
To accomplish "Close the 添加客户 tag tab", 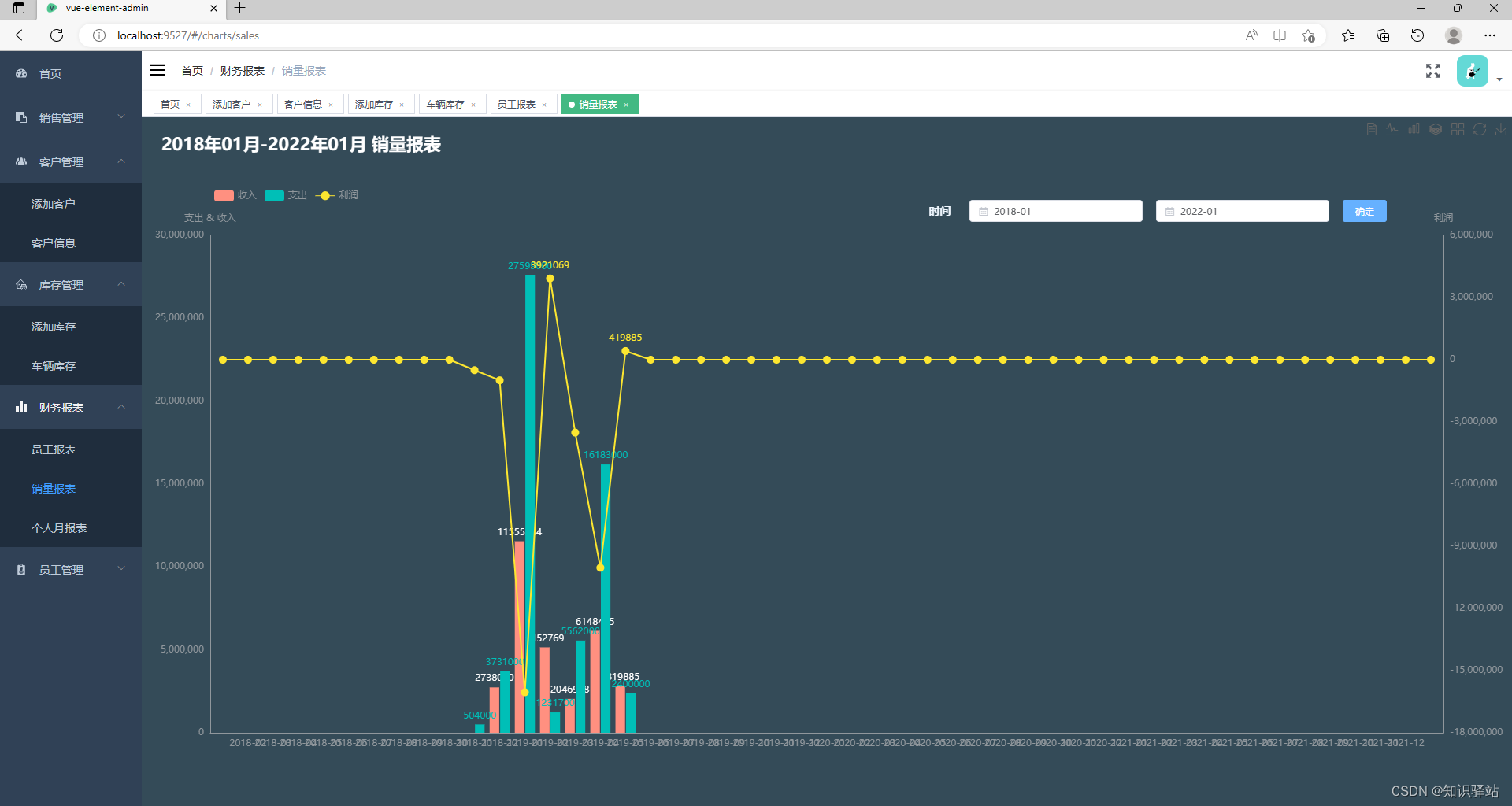I will pos(260,105).
